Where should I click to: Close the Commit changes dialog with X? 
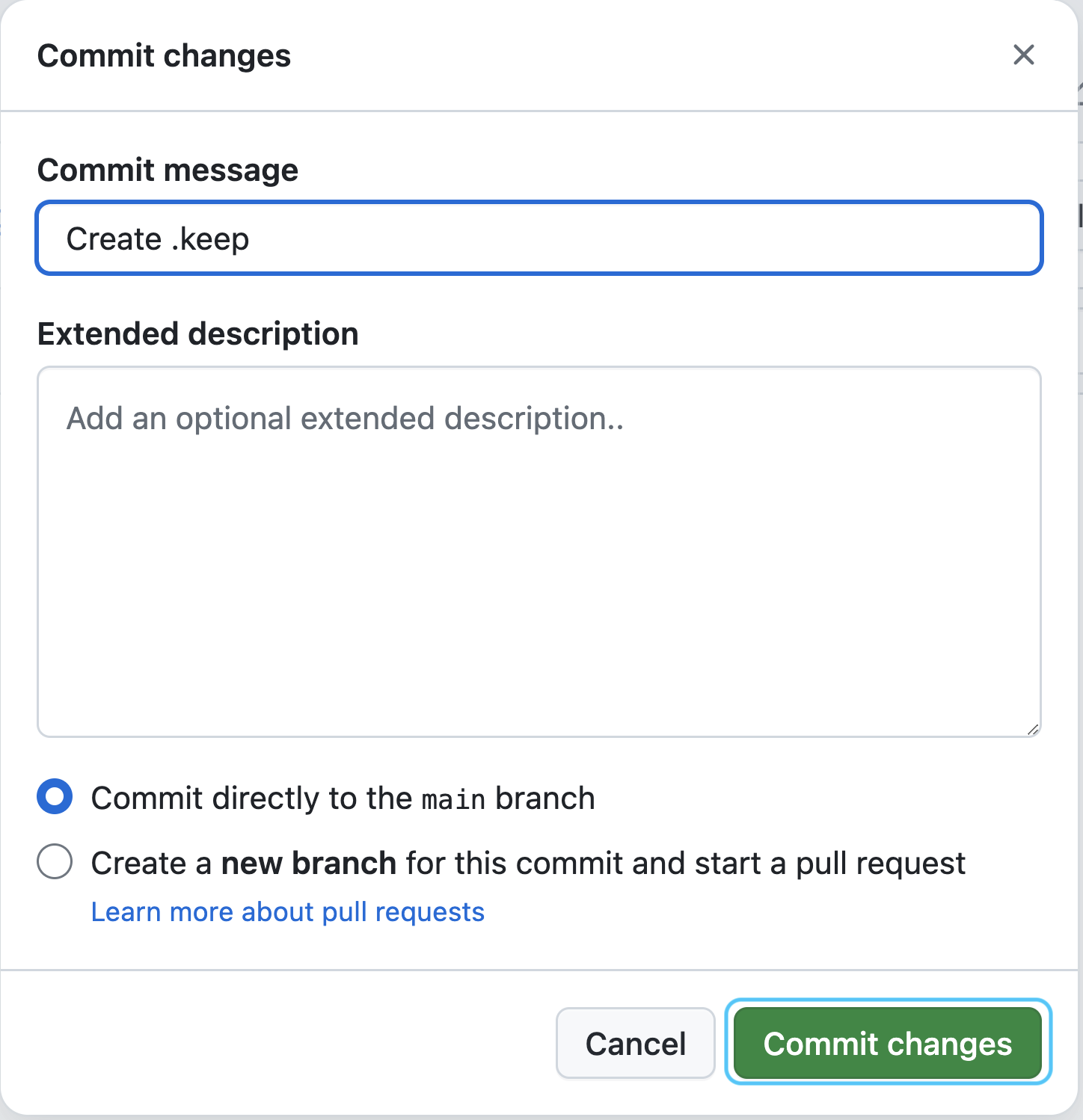[1023, 55]
